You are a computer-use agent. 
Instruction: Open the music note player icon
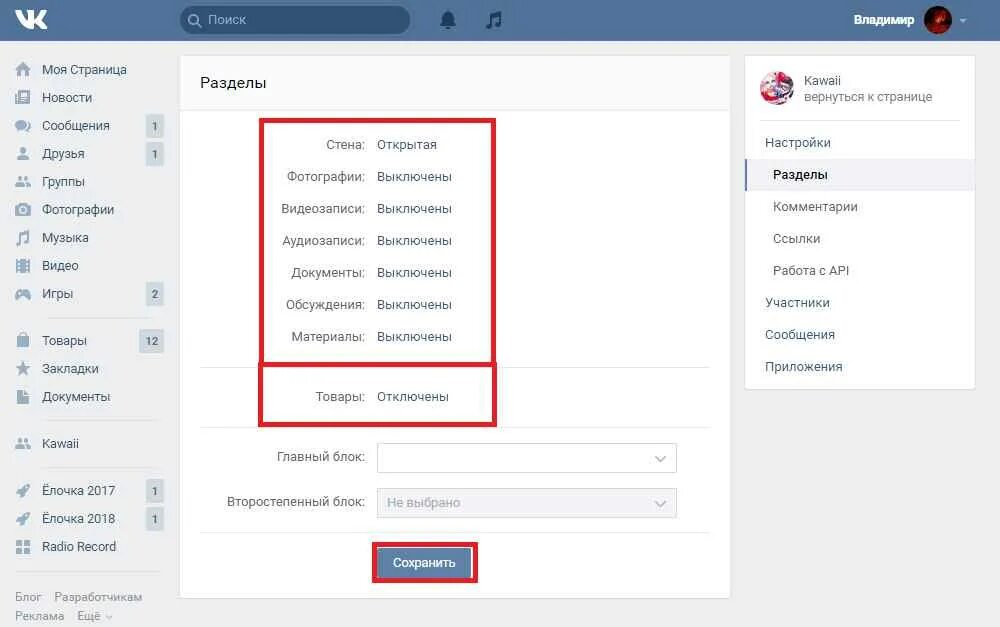coord(494,20)
